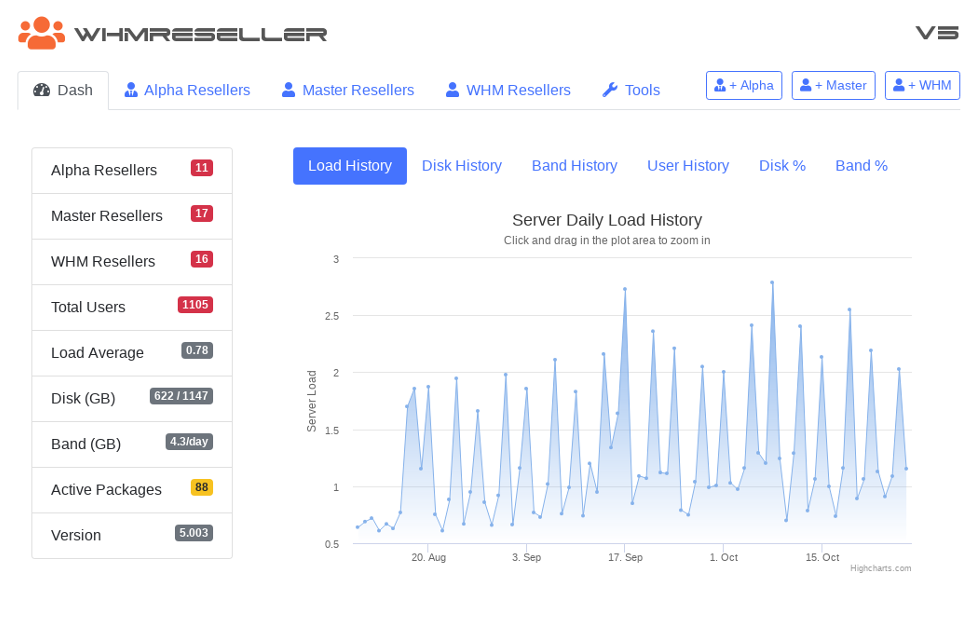Click the V5 version logo
The width and height of the screenshot is (980, 620).
pos(937,33)
